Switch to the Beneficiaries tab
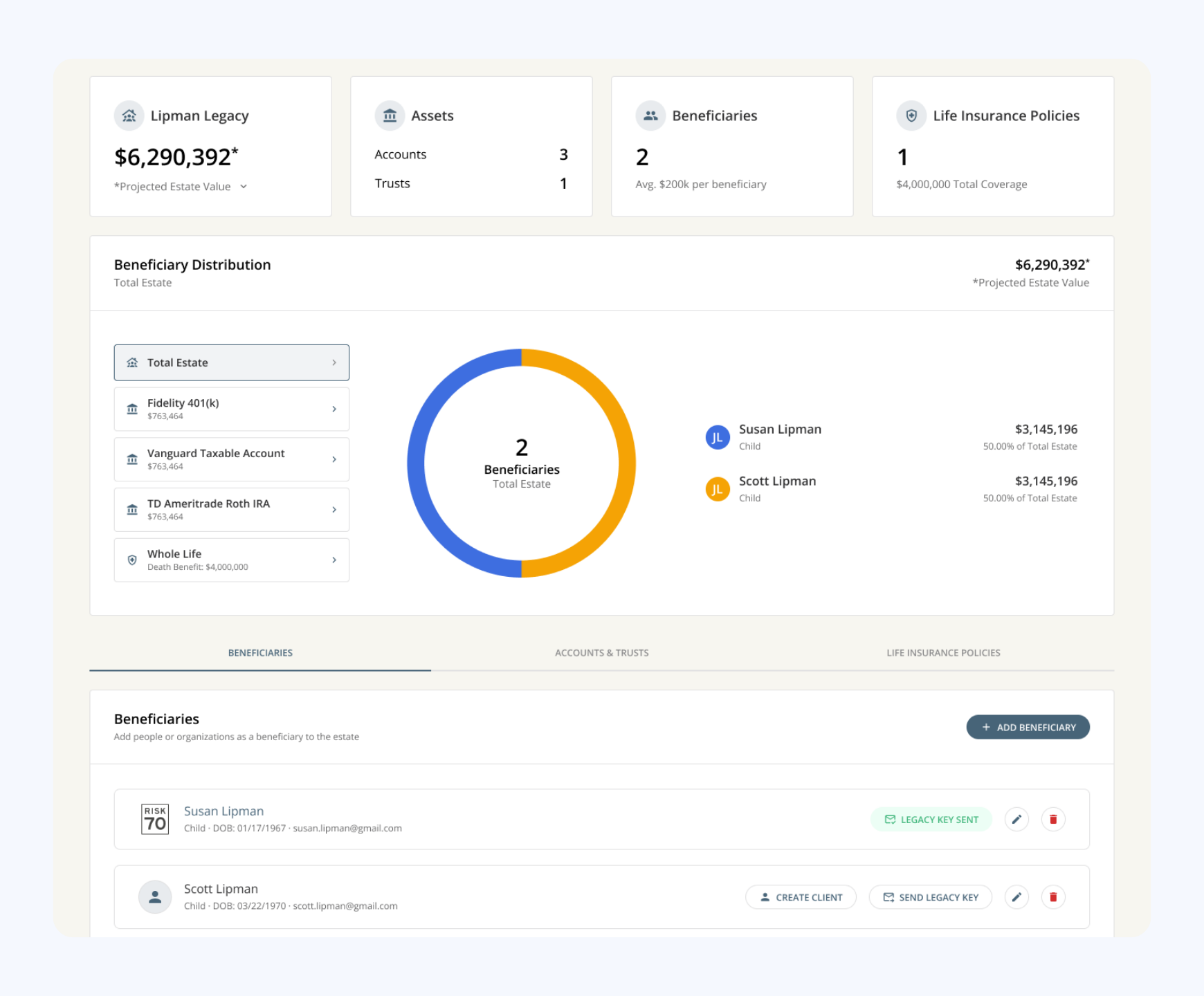Screen dimensions: 1204x996 (x=260, y=653)
